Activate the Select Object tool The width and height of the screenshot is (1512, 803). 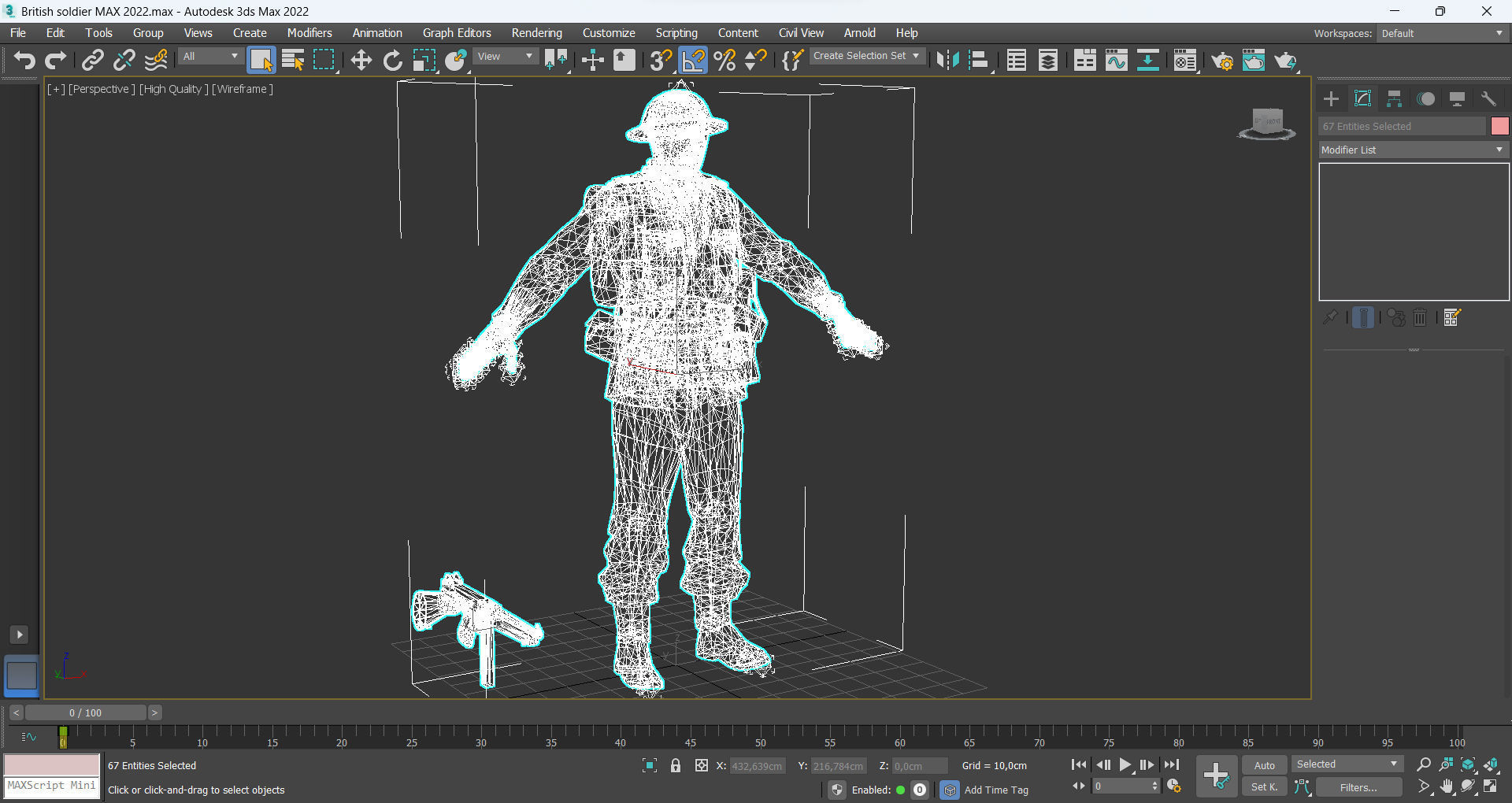click(261, 61)
